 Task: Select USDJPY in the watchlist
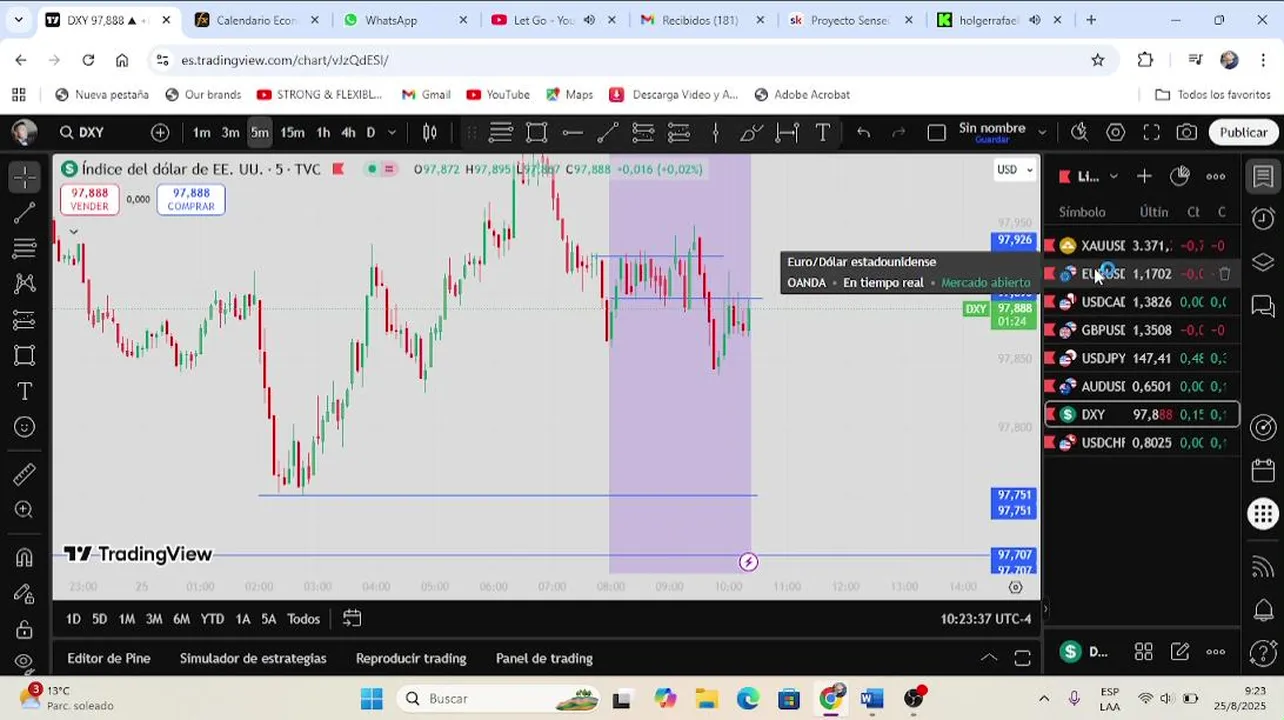pos(1142,358)
